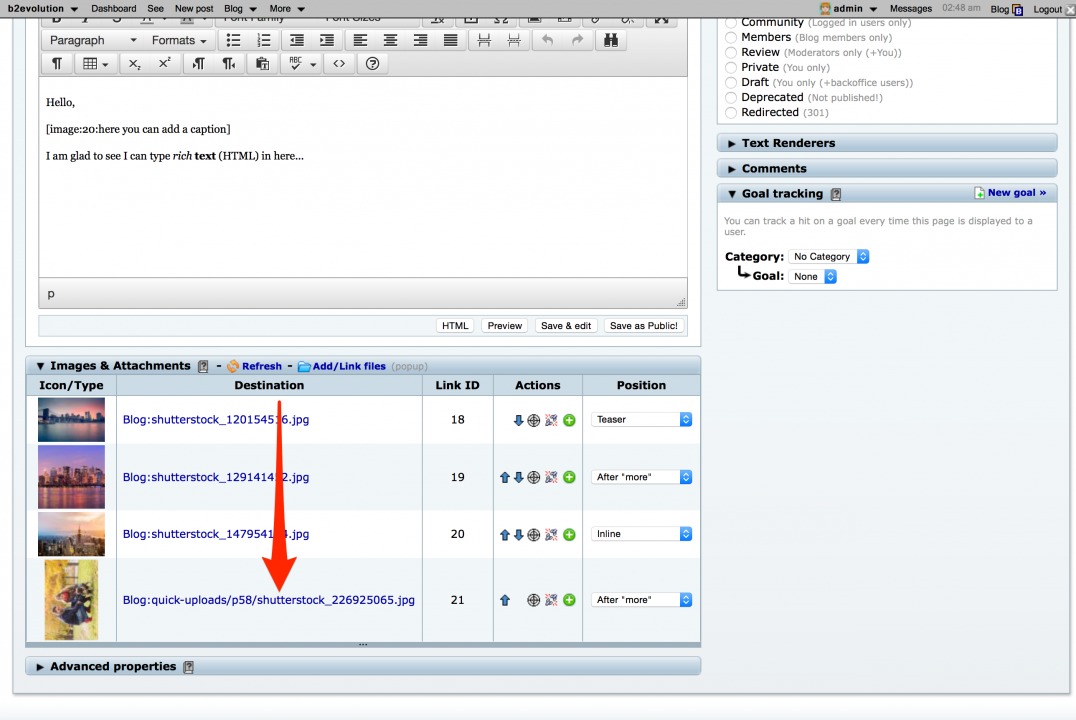The width and height of the screenshot is (1076, 720).
Task: Select Review visibility radio button
Action: click(x=731, y=53)
